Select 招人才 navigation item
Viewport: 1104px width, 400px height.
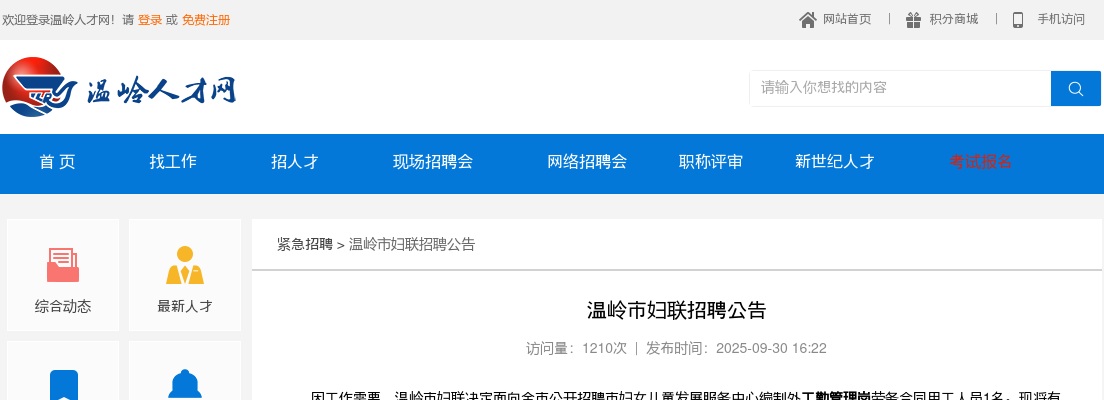(x=295, y=162)
